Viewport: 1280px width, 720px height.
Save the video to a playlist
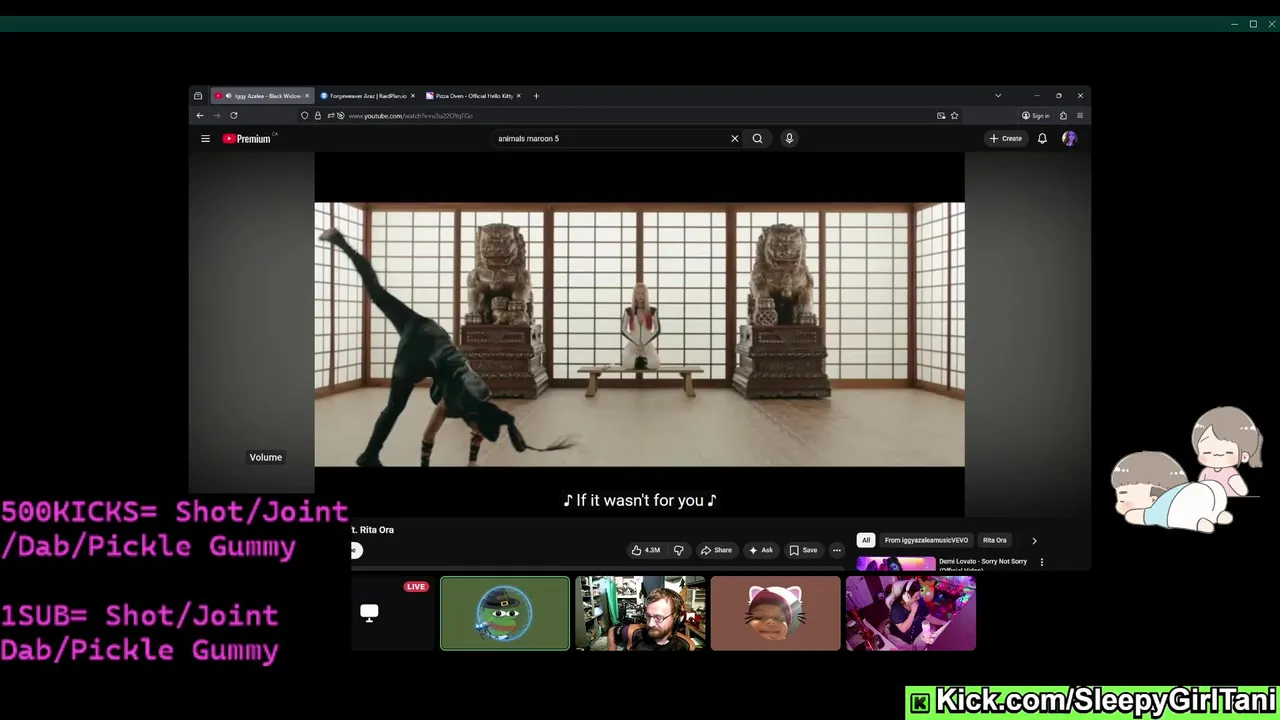(803, 550)
